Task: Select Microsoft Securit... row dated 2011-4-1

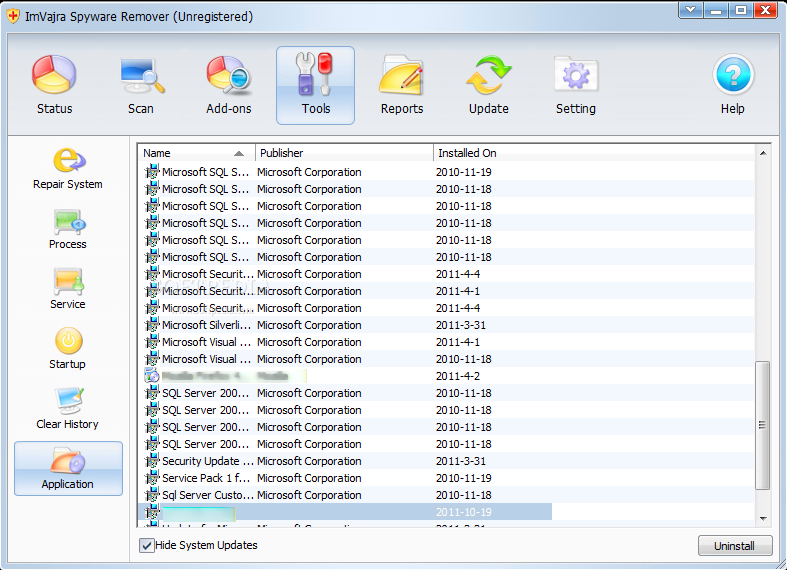Action: pyautogui.click(x=446, y=291)
